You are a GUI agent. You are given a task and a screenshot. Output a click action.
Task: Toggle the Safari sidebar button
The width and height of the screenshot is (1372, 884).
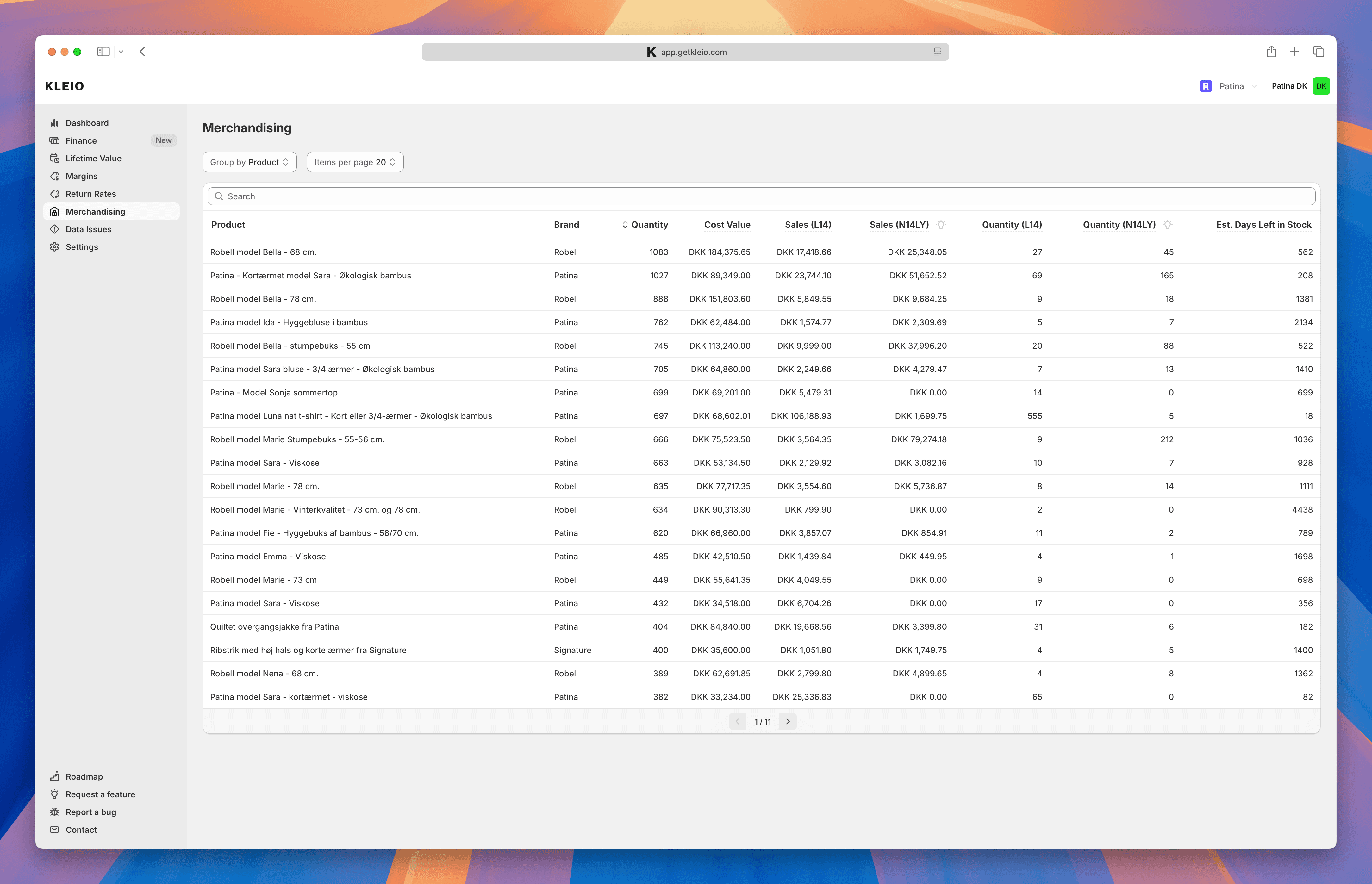coord(103,52)
